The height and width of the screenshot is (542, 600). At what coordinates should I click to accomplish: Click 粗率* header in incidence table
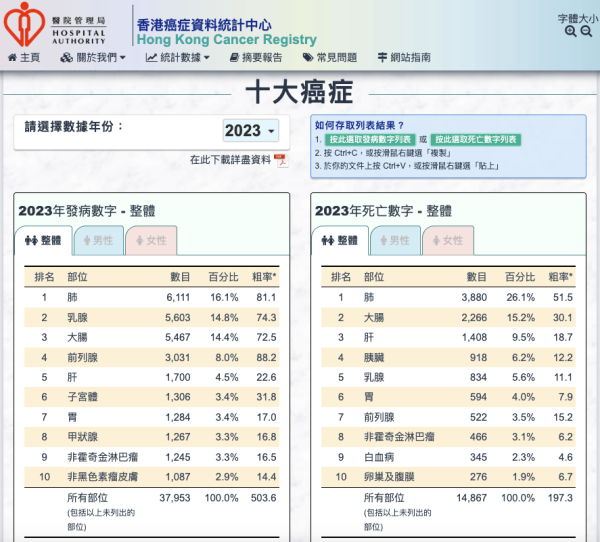pos(264,277)
